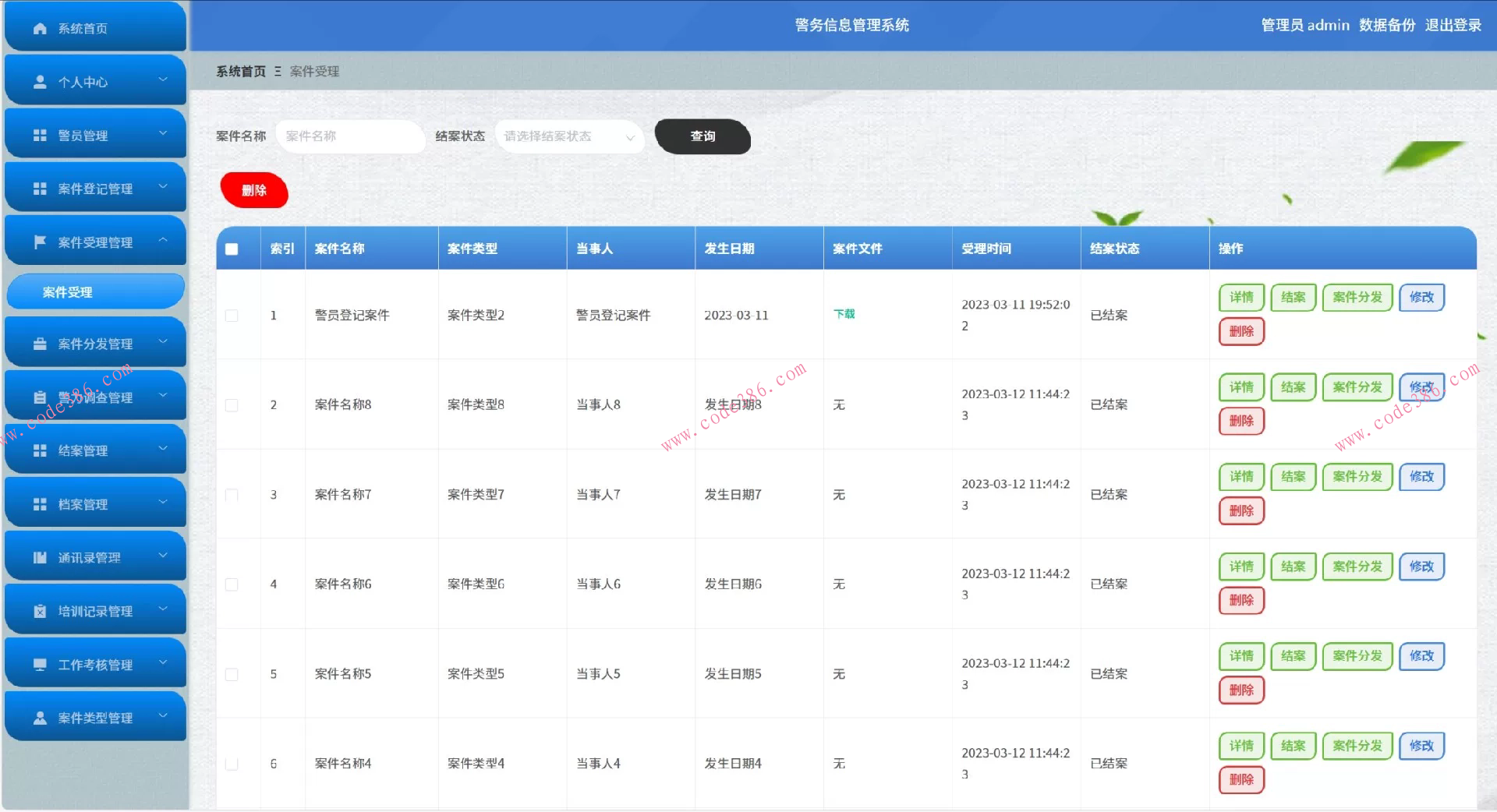The width and height of the screenshot is (1497, 812).
Task: Check the select-all checkbox in table header
Action: click(x=231, y=248)
